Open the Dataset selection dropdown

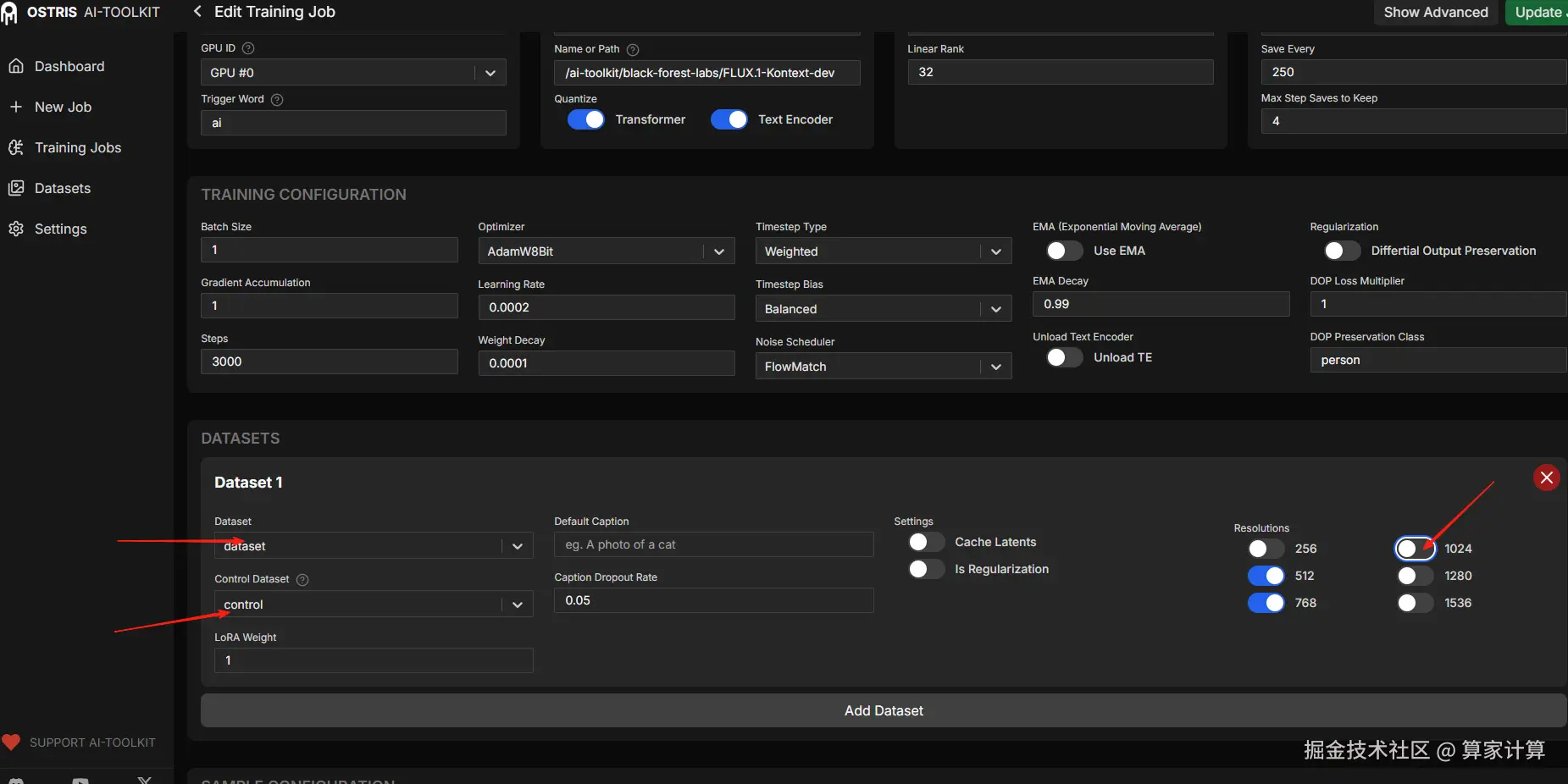point(374,546)
